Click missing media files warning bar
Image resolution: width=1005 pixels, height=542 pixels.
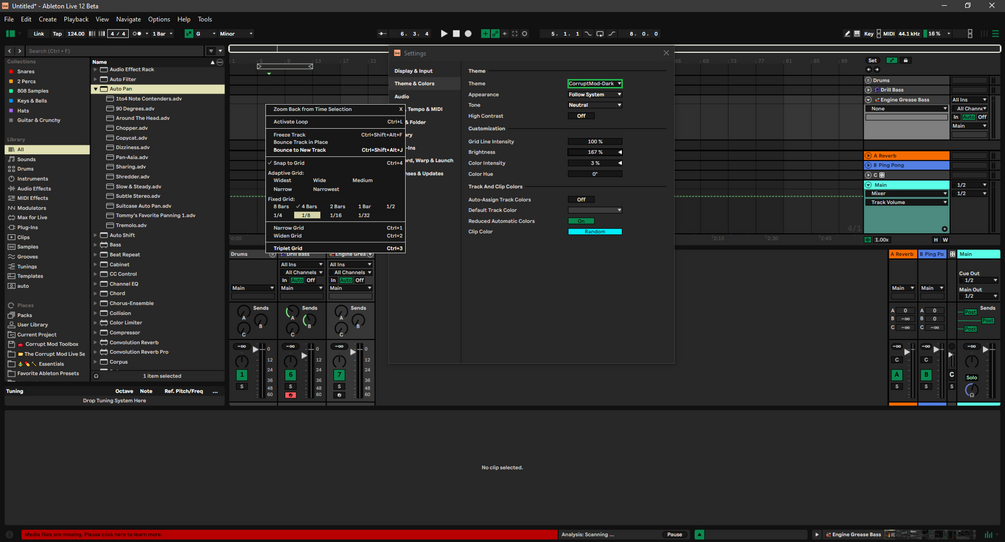coord(289,534)
